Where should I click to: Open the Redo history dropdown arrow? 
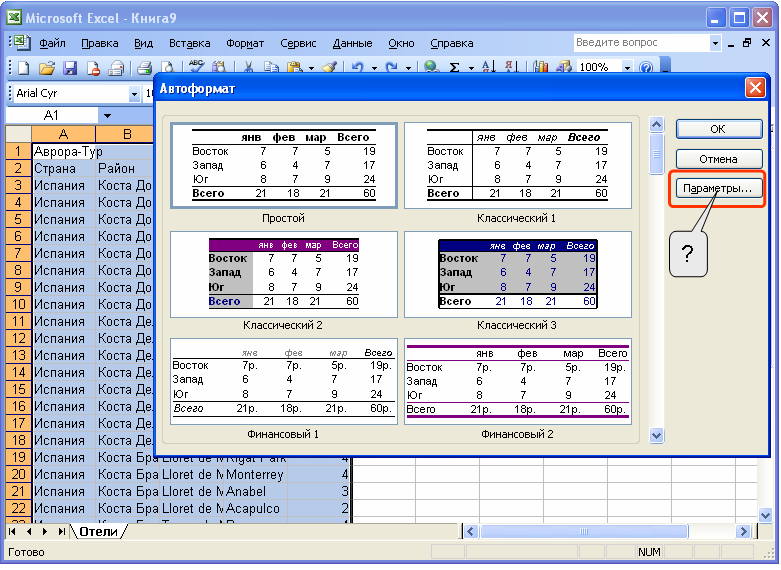(x=408, y=68)
